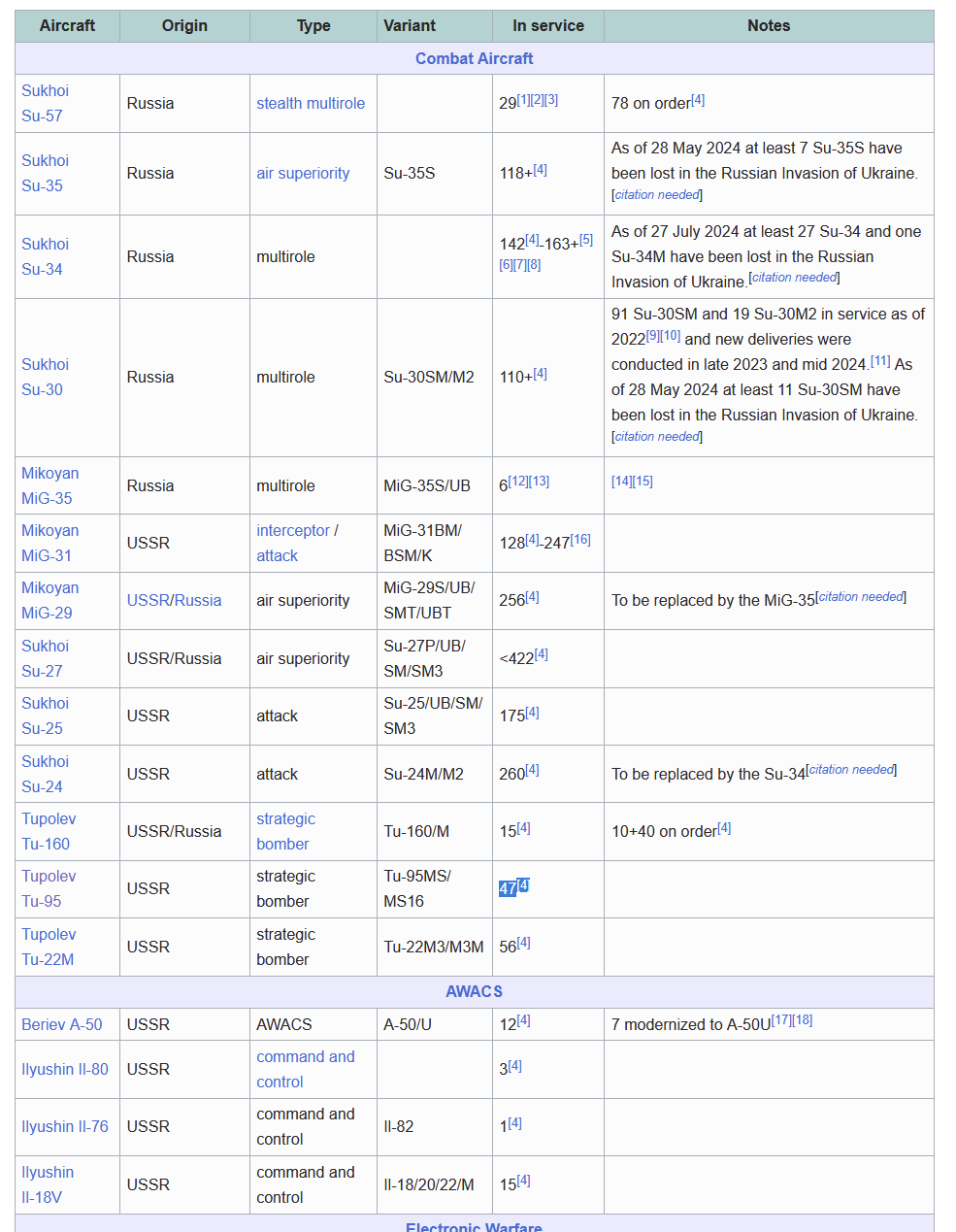Viewport: 956px width, 1232px height.
Task: Click citation needed in Su-35 notes
Action: tap(657, 195)
